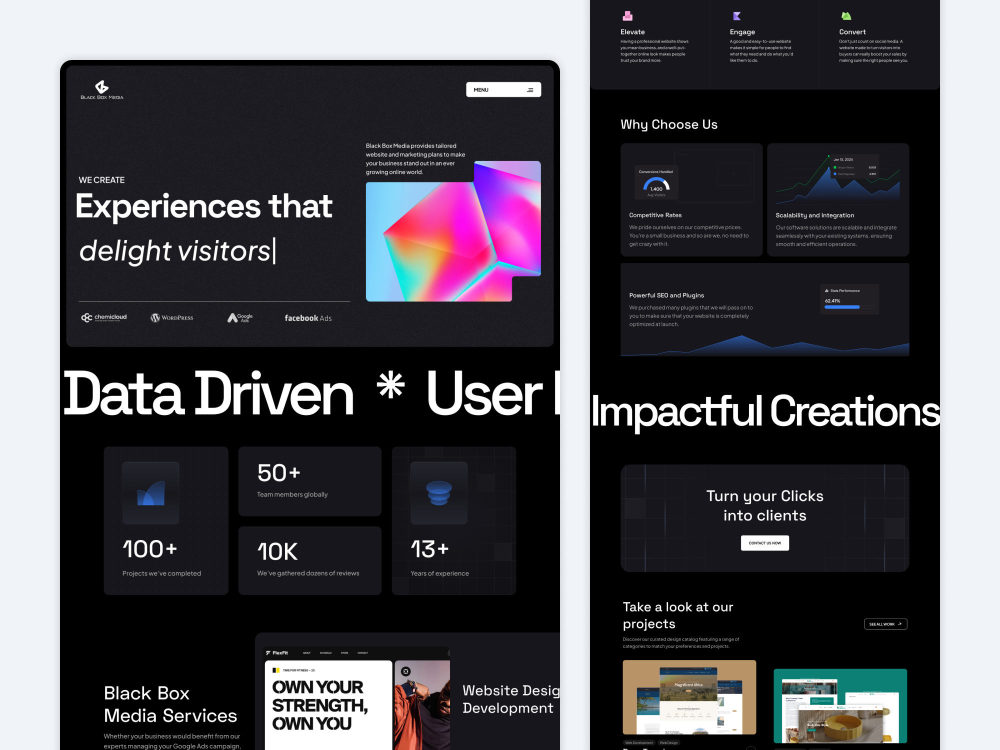
Task: Click the 'Why Choose Us' heading
Action: (669, 124)
